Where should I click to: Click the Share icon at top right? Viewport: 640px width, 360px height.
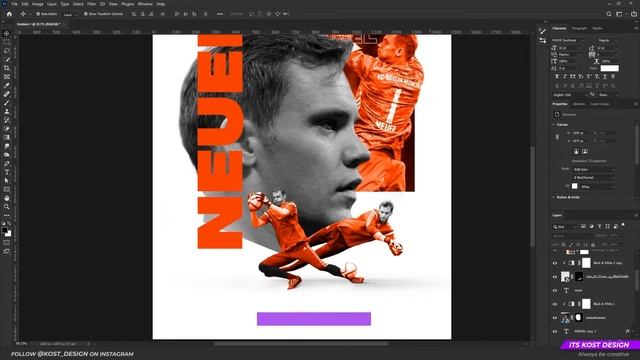pyautogui.click(x=634, y=14)
